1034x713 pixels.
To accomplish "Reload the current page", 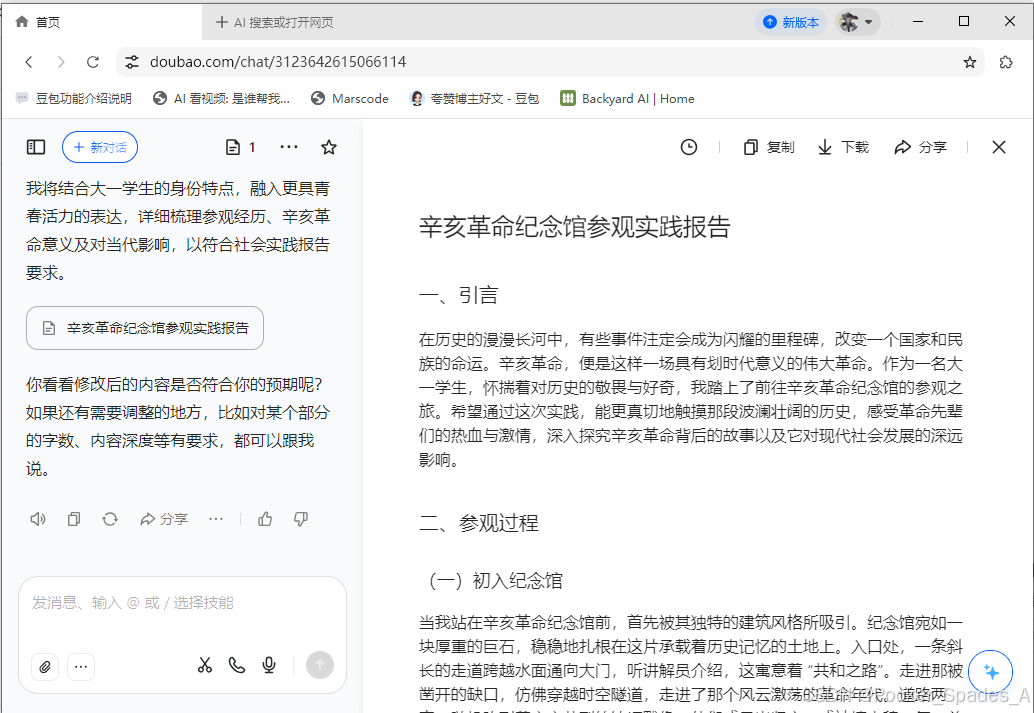I will coord(93,62).
